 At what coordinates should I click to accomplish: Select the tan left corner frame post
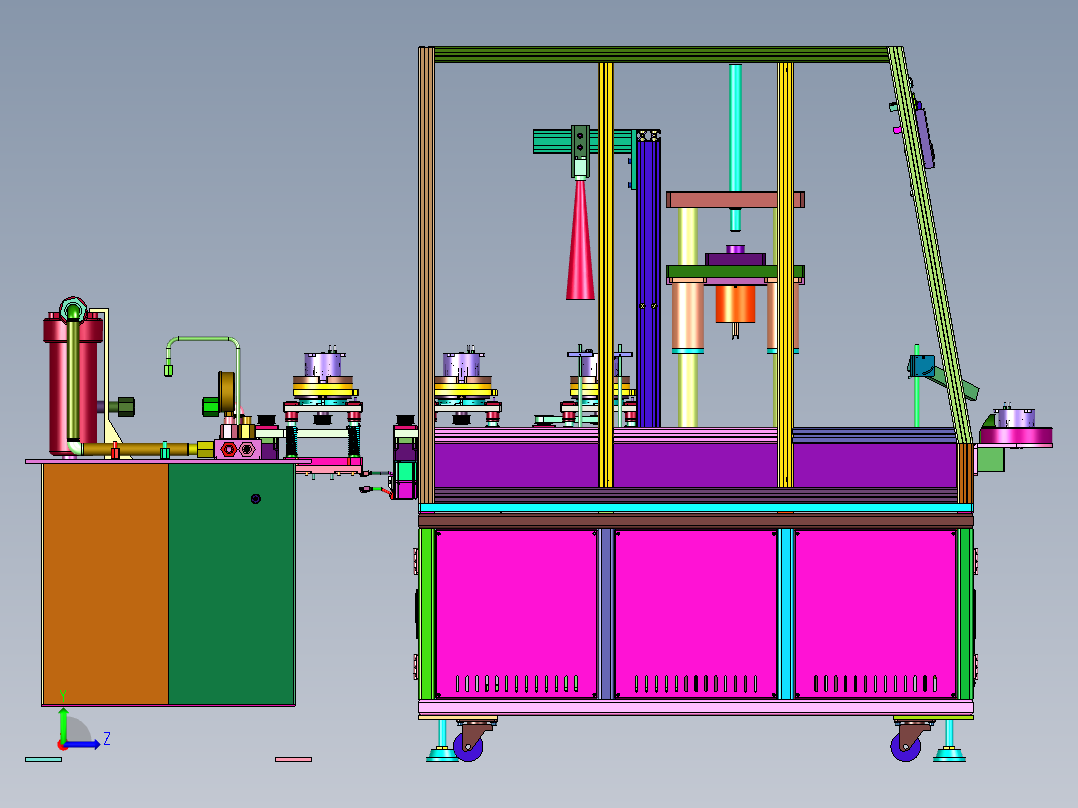[x=426, y=275]
